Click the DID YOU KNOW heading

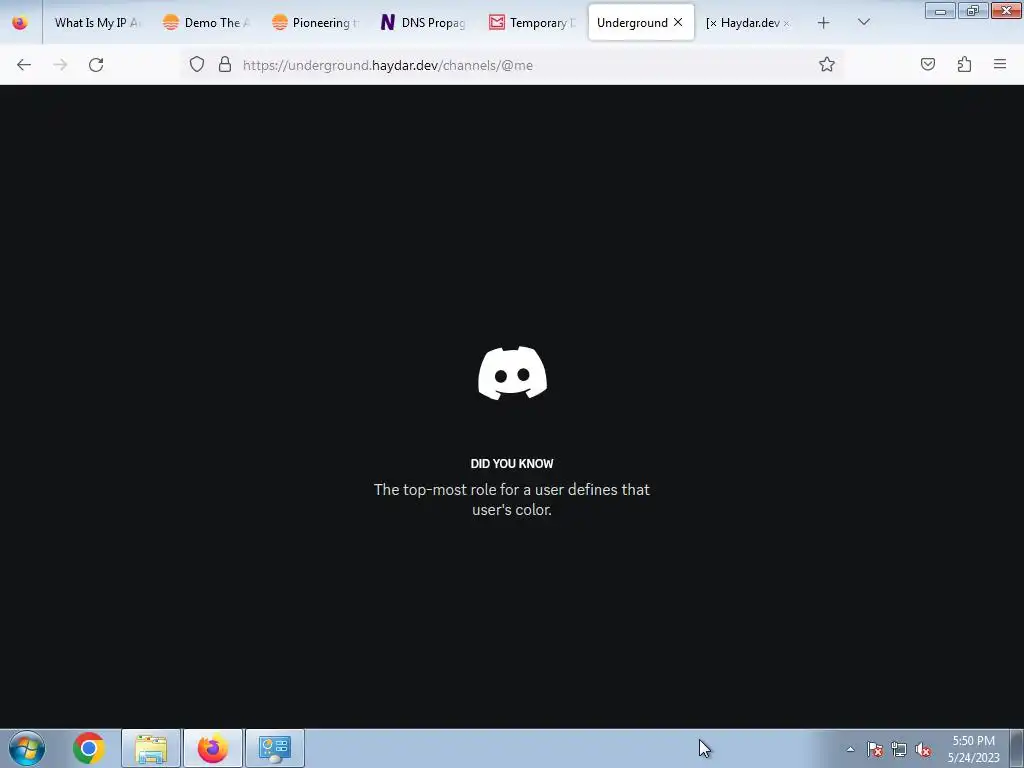(x=512, y=464)
